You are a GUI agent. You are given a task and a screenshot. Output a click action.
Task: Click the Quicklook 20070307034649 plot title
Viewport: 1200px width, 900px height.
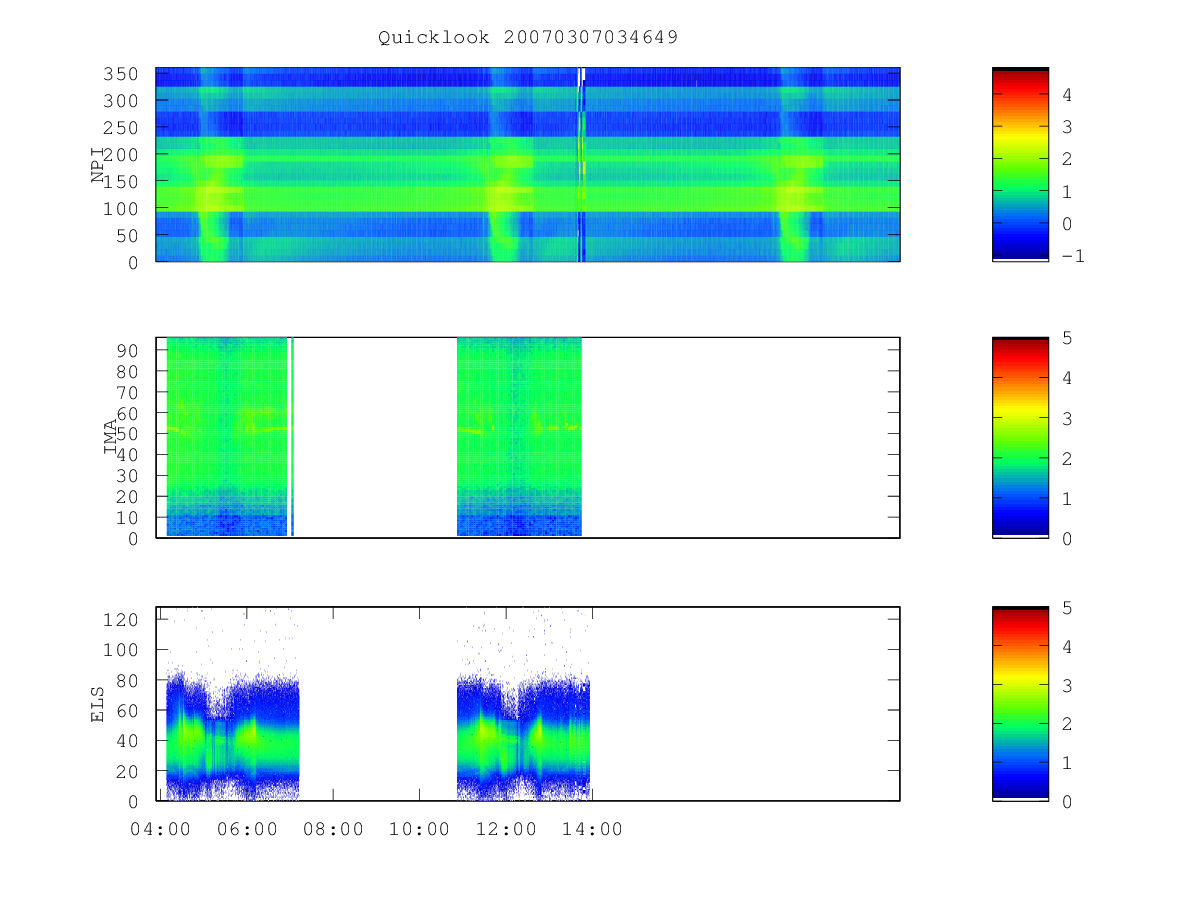pos(528,38)
